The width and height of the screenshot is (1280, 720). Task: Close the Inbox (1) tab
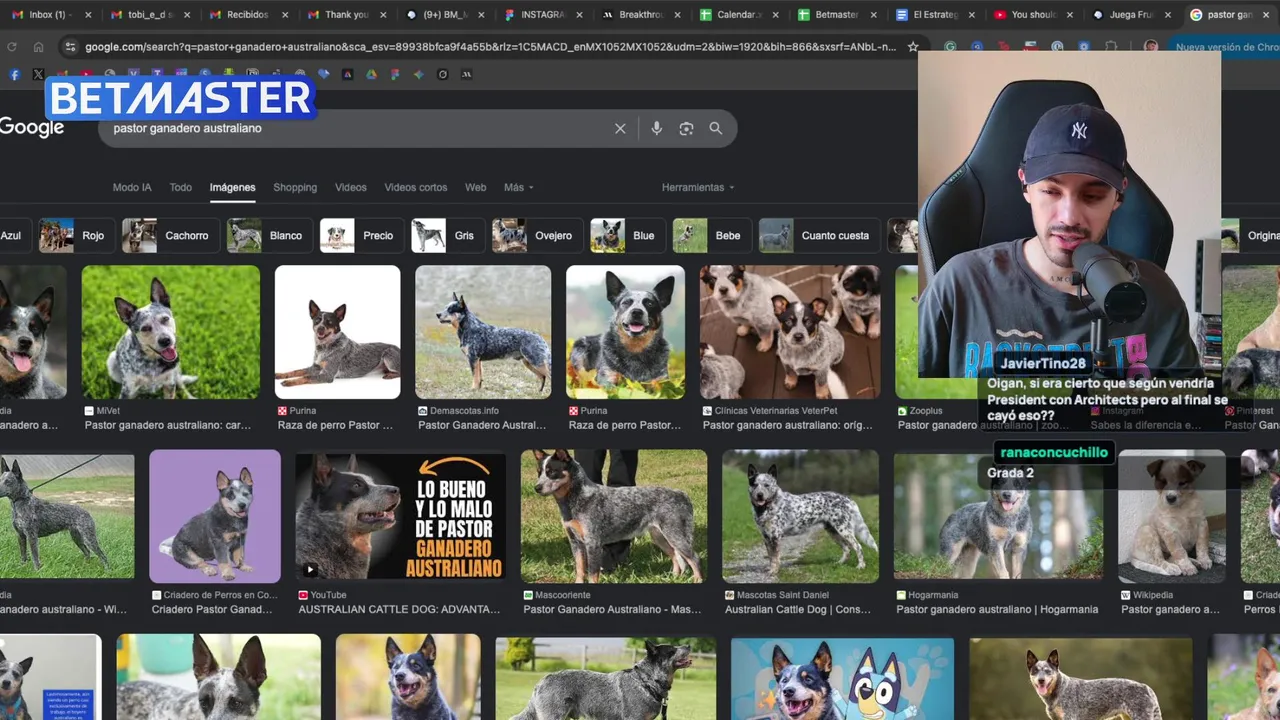pos(88,15)
